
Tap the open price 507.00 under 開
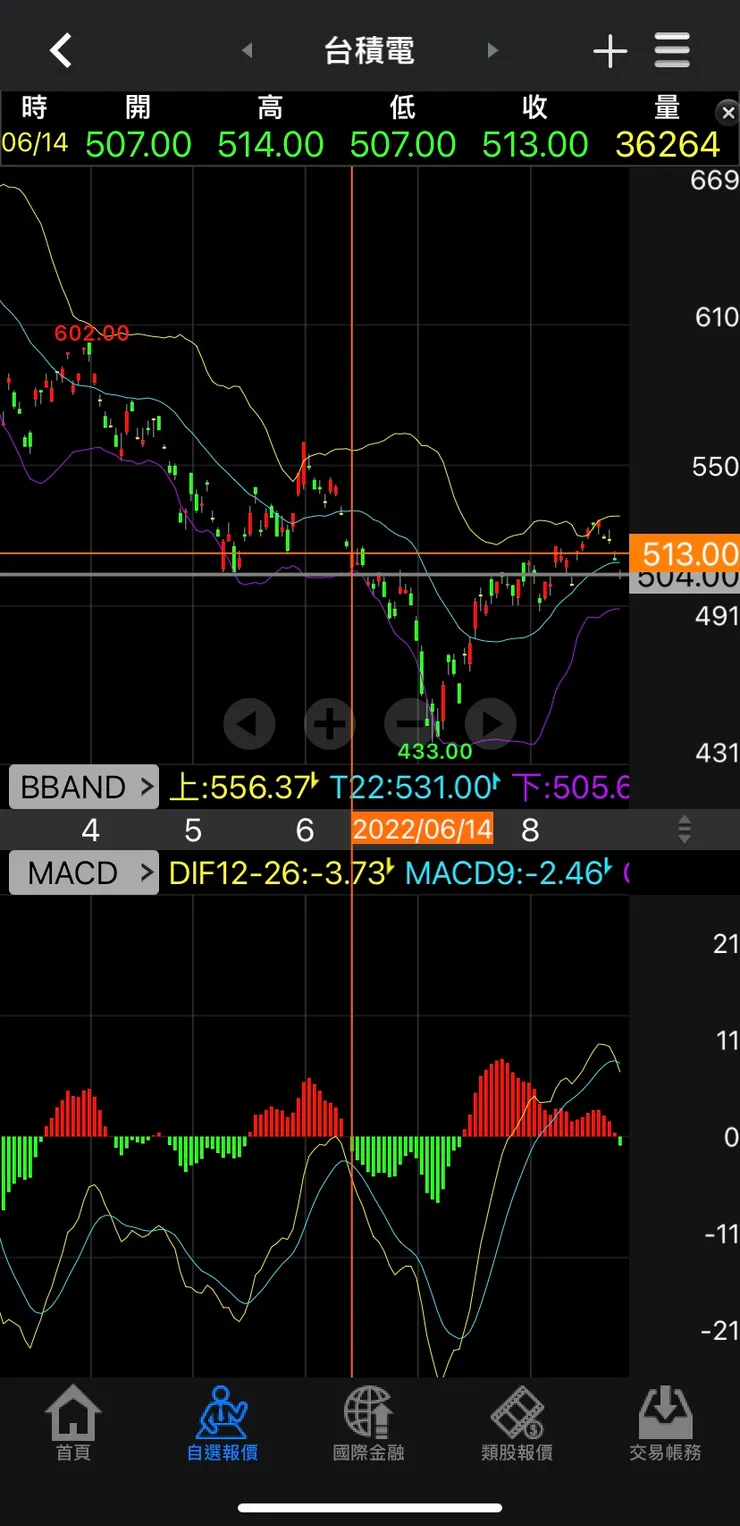coord(138,145)
